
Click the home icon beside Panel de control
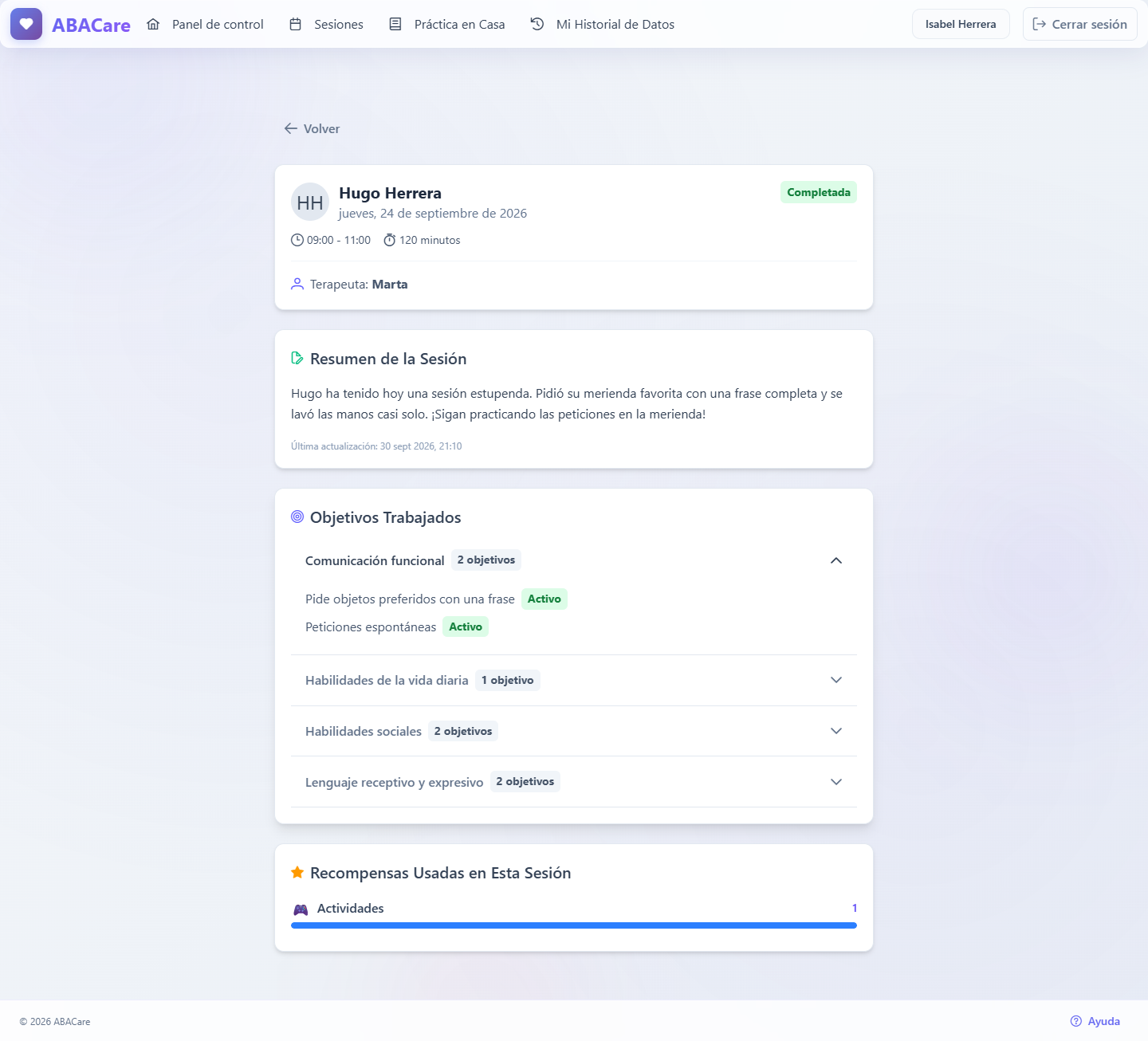tap(153, 24)
